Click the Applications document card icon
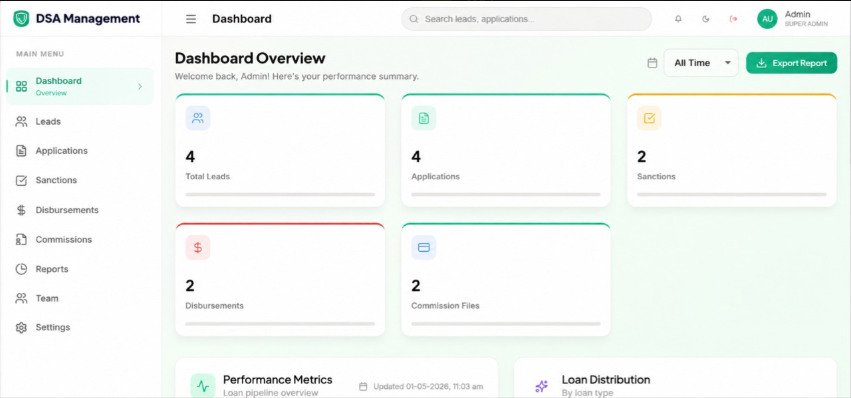This screenshot has width=851, height=398. tap(423, 118)
